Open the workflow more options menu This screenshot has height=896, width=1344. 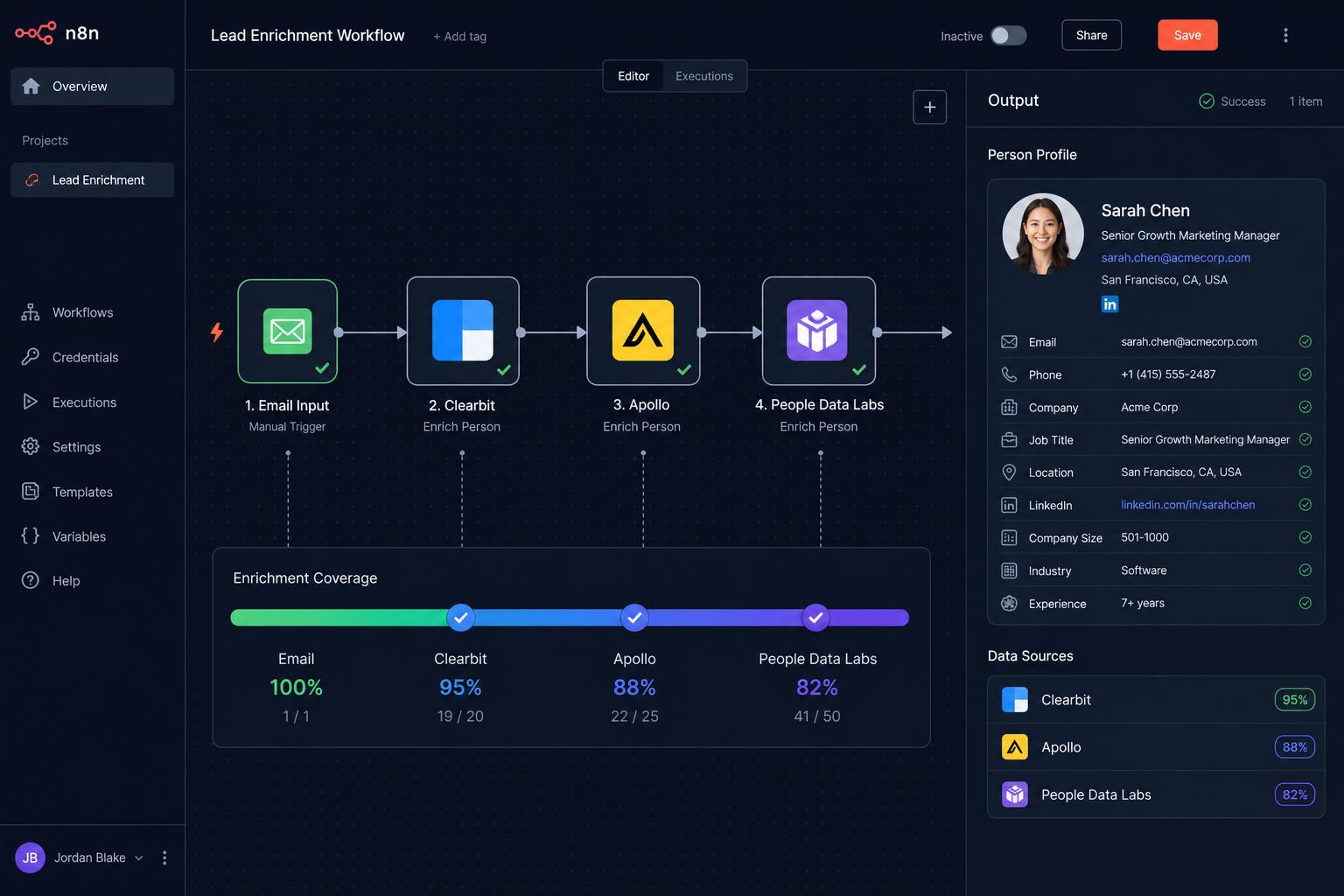pos(1285,35)
